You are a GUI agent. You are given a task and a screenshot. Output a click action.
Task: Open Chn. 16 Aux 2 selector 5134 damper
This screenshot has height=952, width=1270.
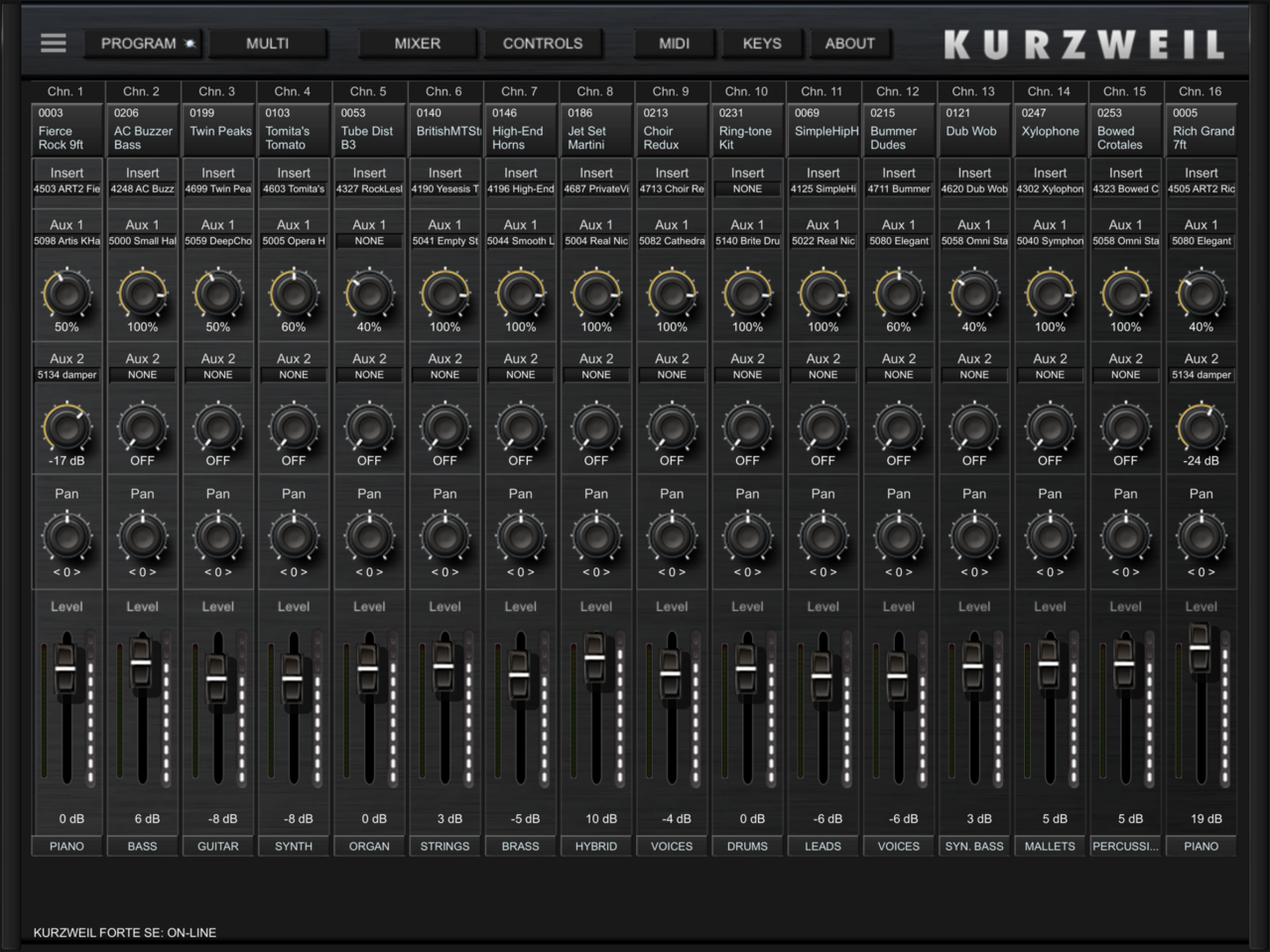[x=1202, y=375]
